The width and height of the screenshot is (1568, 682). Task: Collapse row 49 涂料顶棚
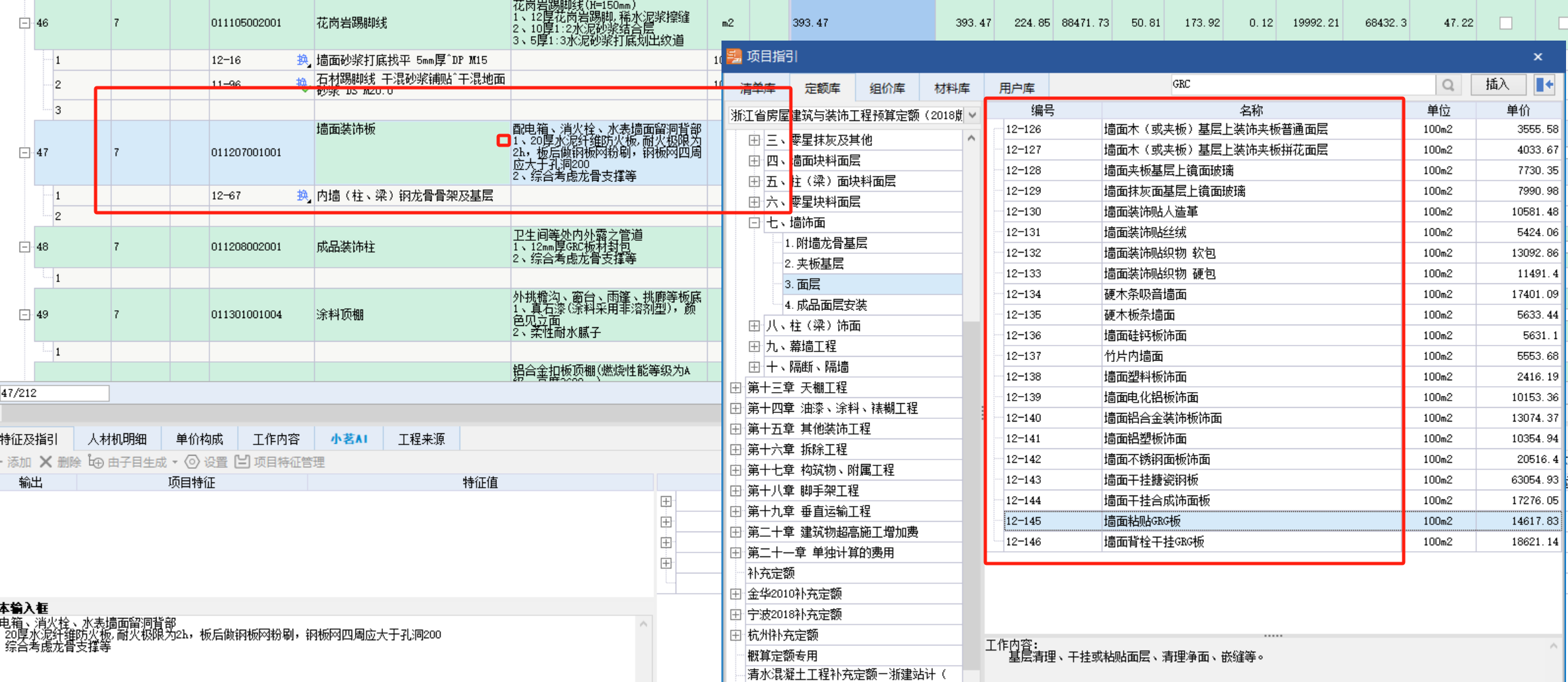(x=24, y=314)
